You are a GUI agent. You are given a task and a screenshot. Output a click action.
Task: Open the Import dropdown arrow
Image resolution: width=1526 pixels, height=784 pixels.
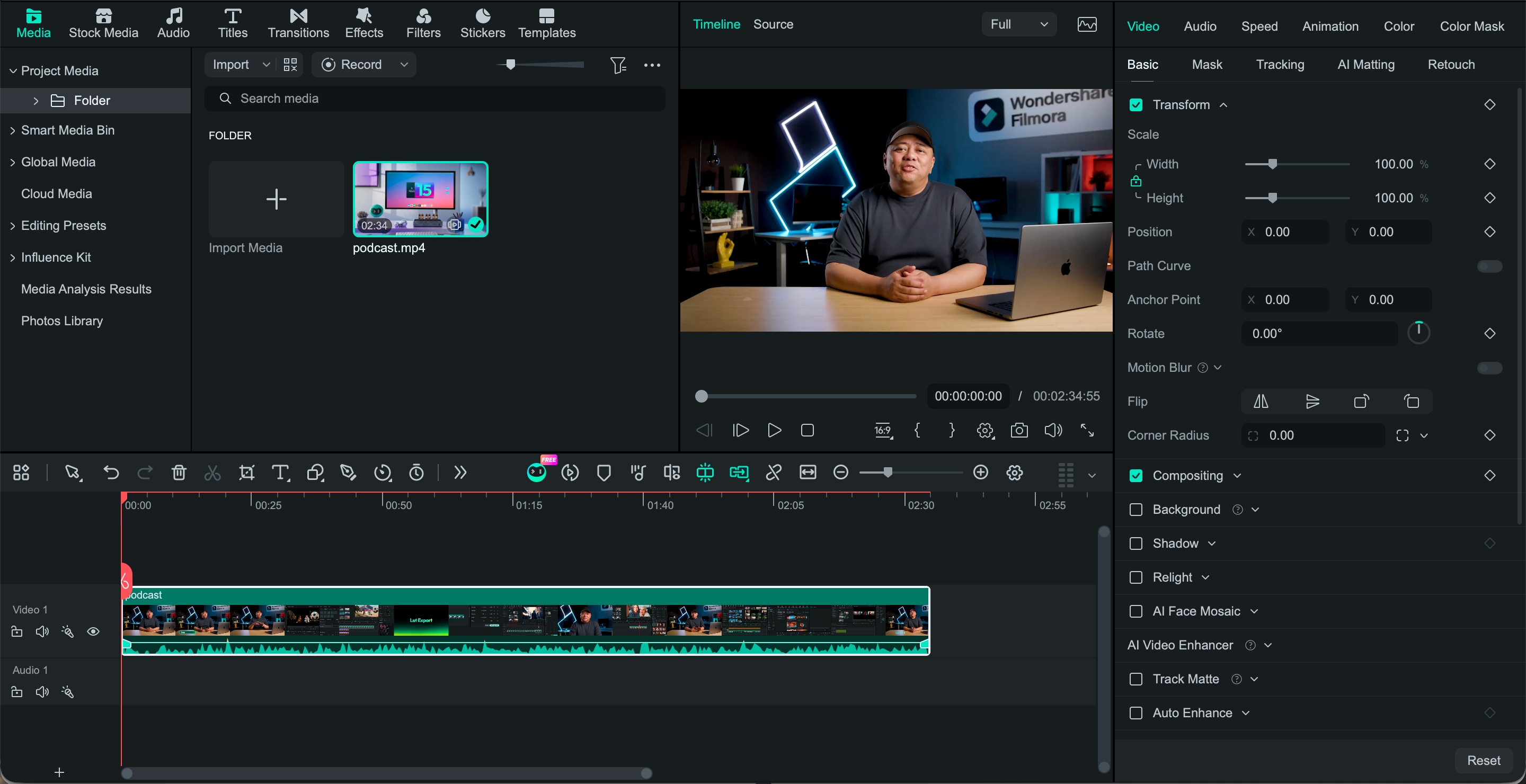[x=266, y=65]
